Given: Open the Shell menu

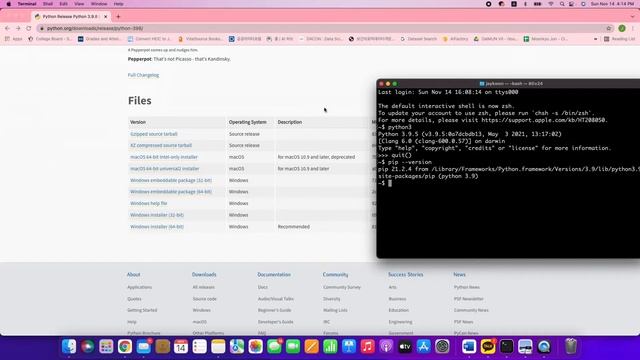Looking at the screenshot, I should click(x=48, y=4).
